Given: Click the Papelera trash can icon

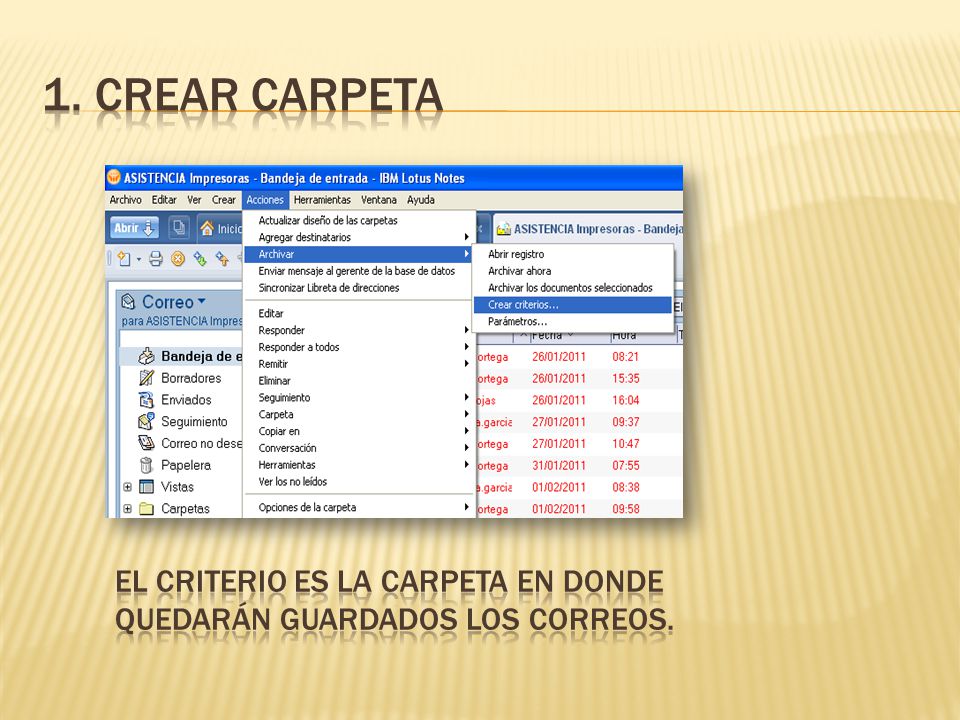Looking at the screenshot, I should pos(146,465).
